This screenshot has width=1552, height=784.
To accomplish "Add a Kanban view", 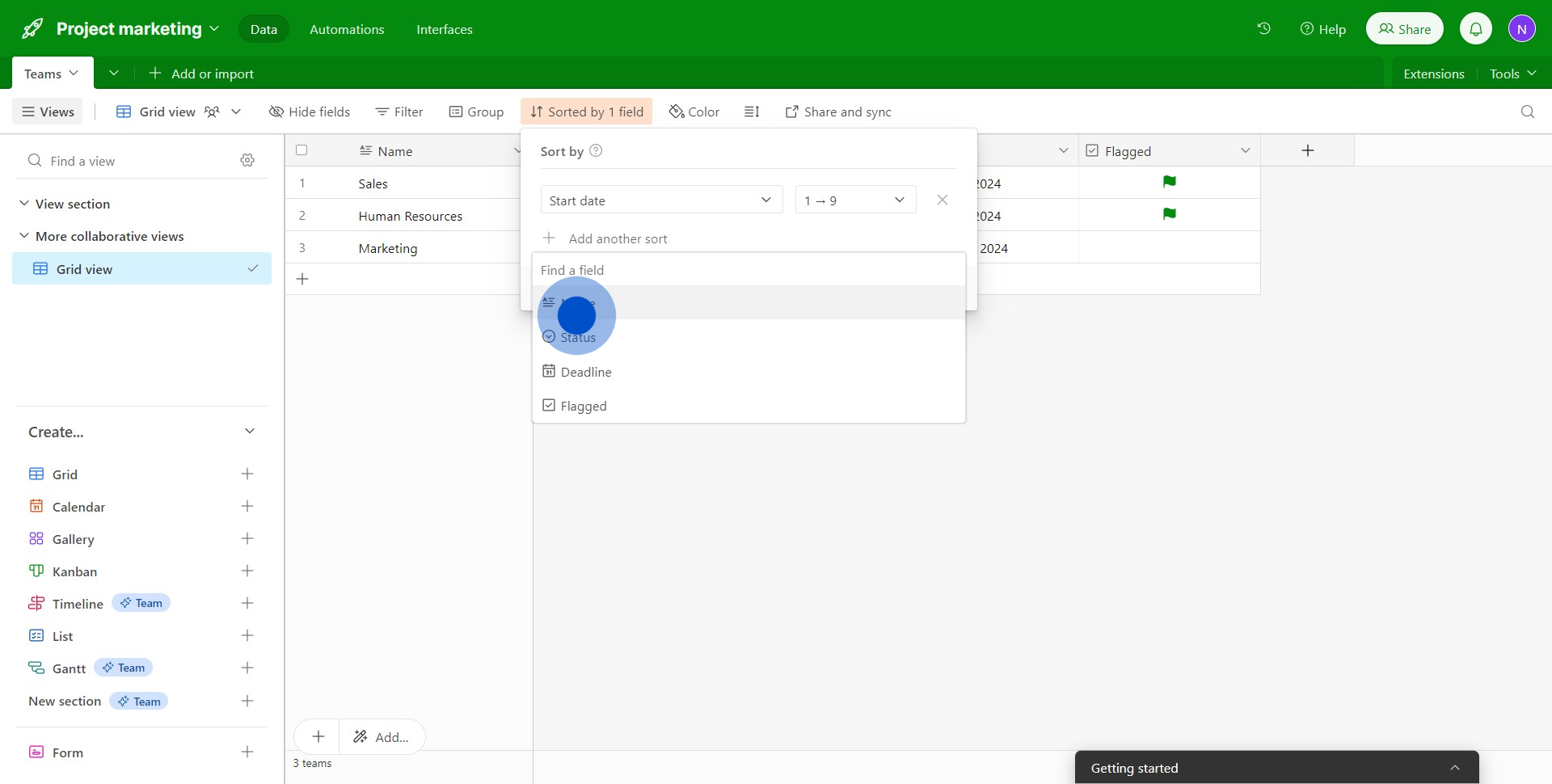I will 247,571.
